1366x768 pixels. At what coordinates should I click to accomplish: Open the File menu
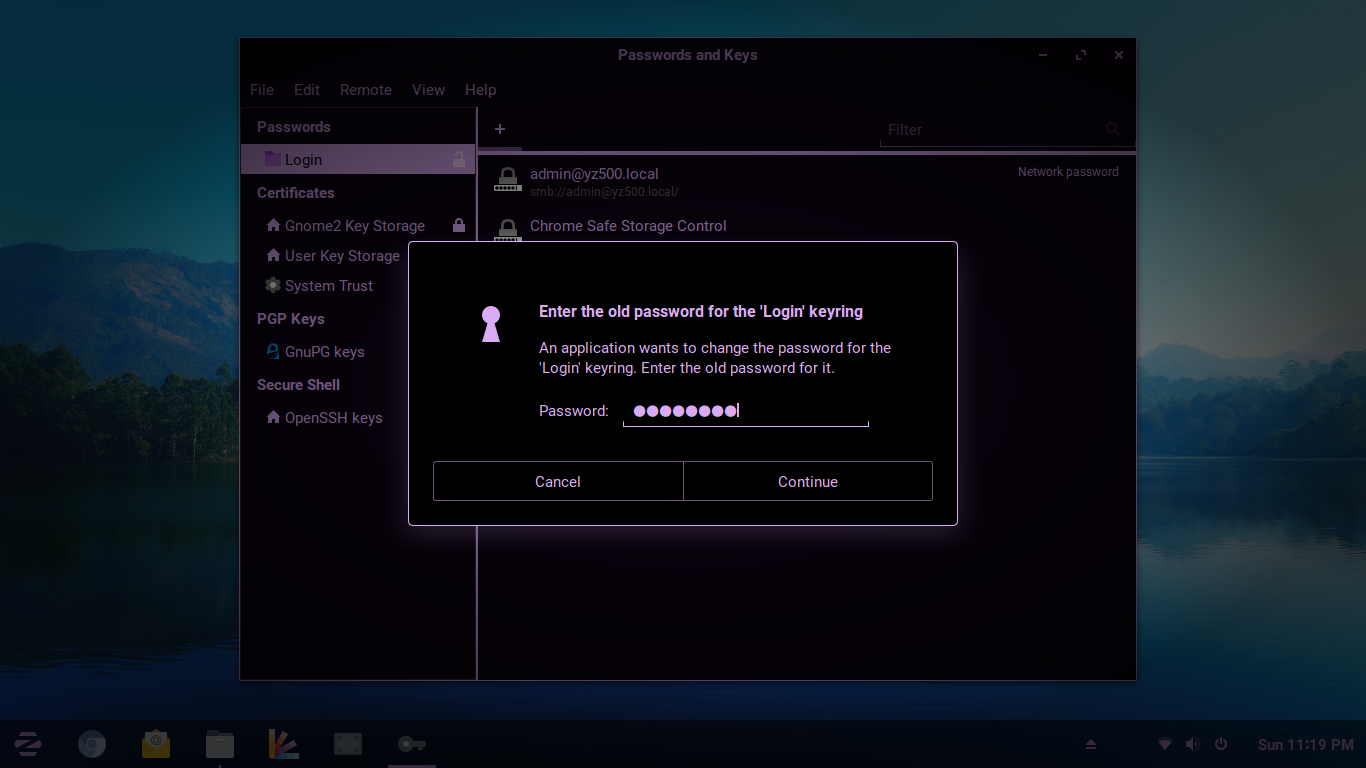(x=262, y=90)
